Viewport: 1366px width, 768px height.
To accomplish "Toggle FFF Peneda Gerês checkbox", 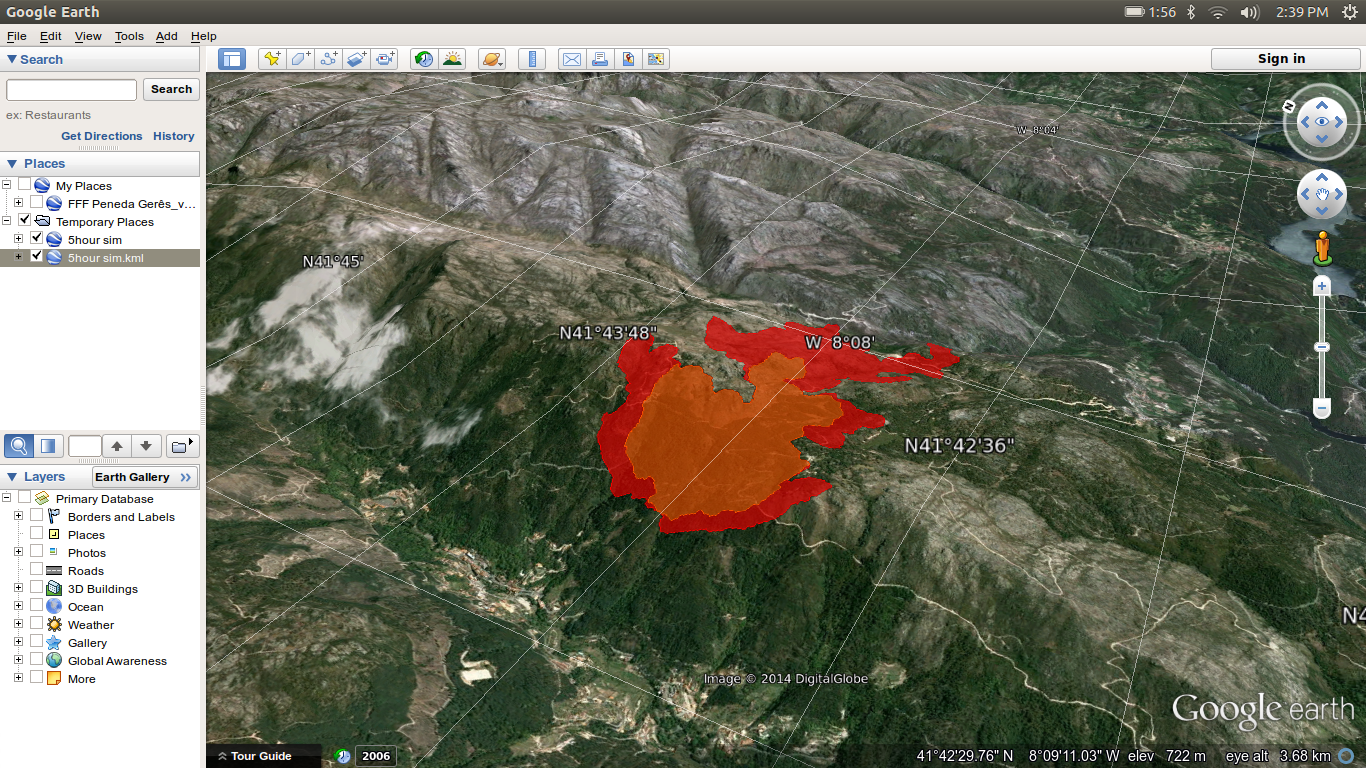I will click(x=36, y=203).
